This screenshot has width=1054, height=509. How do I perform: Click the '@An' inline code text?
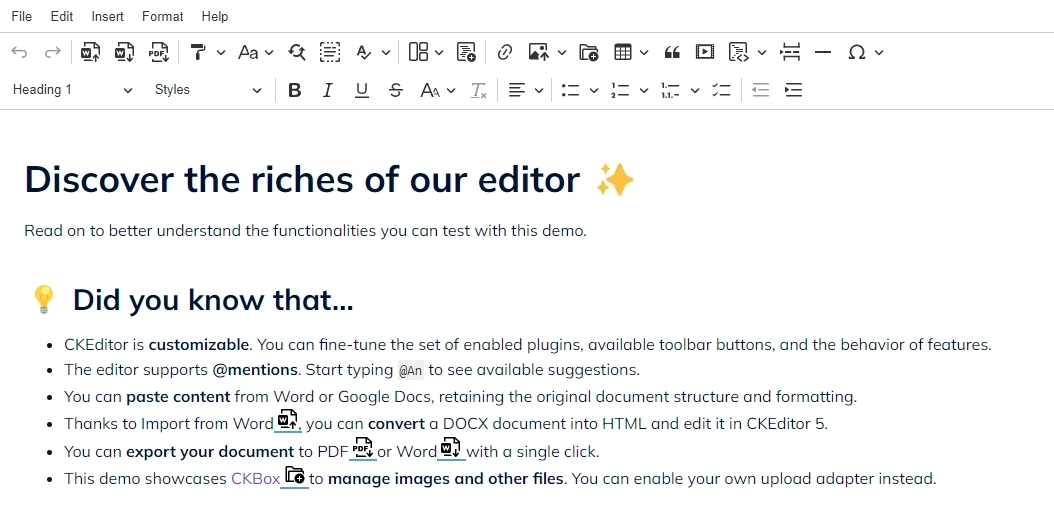411,370
